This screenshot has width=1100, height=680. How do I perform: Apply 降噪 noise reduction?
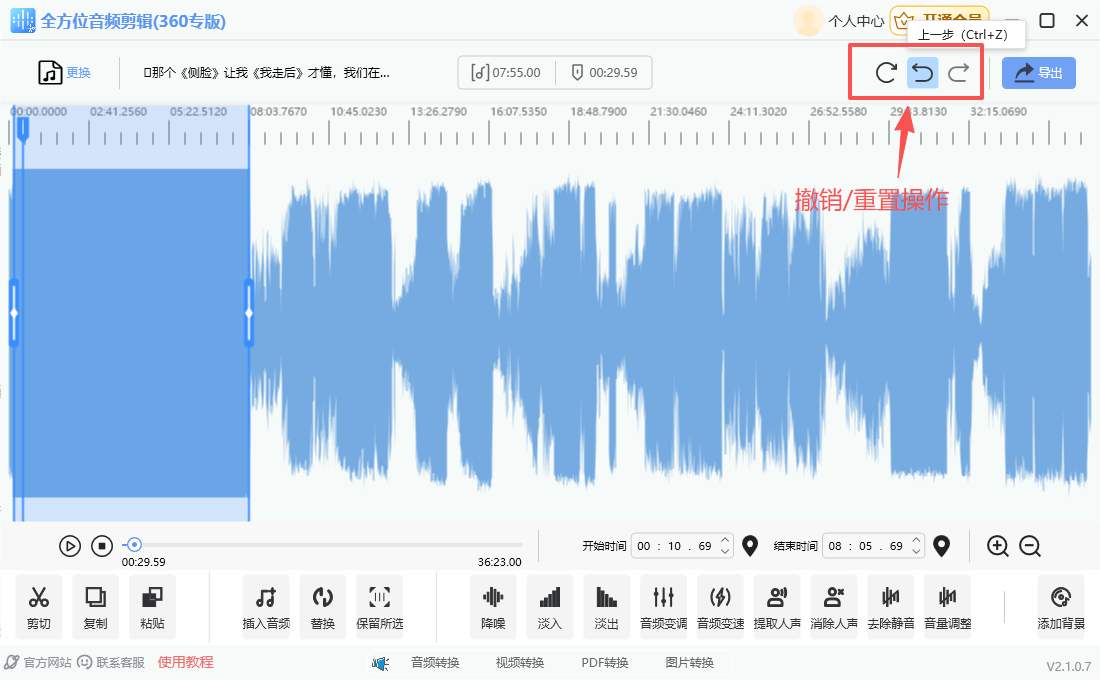pyautogui.click(x=493, y=606)
